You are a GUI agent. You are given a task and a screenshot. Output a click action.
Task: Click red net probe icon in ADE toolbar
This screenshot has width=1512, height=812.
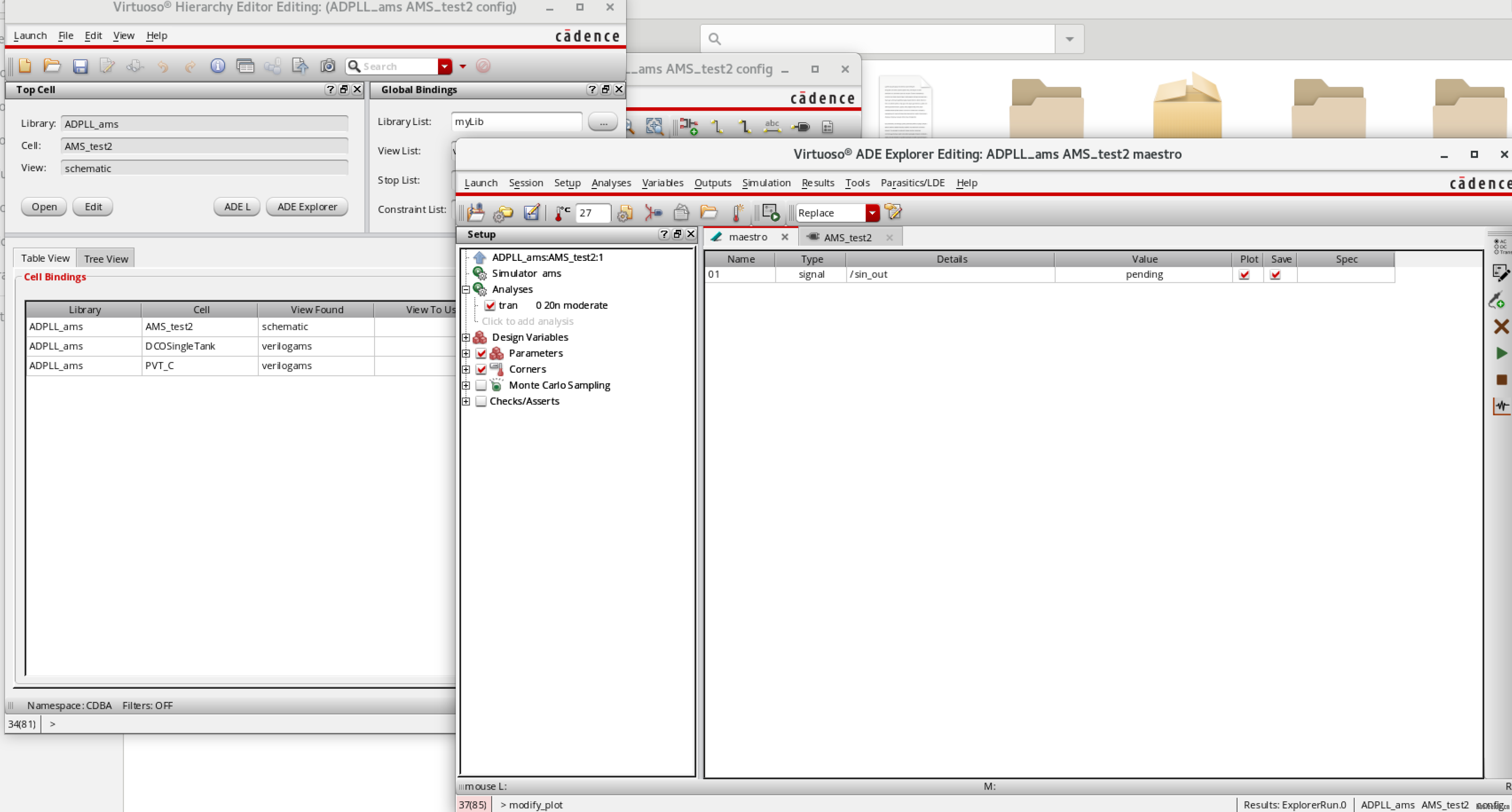tap(653, 212)
